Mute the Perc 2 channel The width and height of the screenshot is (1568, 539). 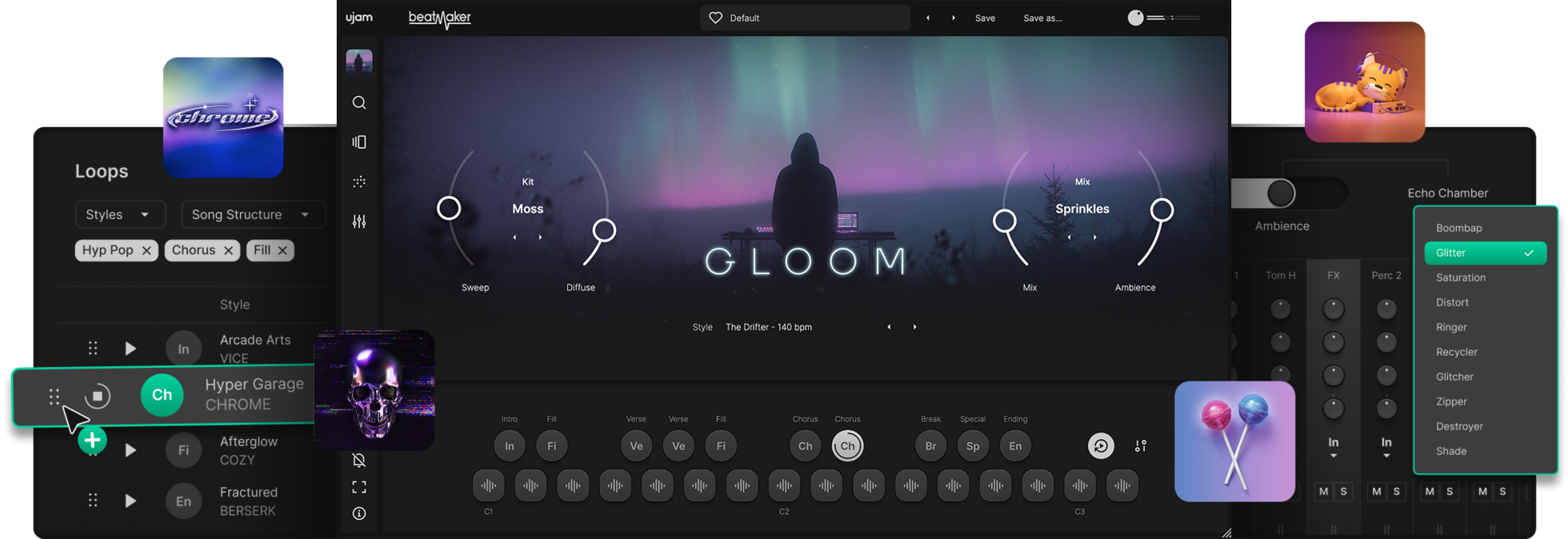[1376, 491]
